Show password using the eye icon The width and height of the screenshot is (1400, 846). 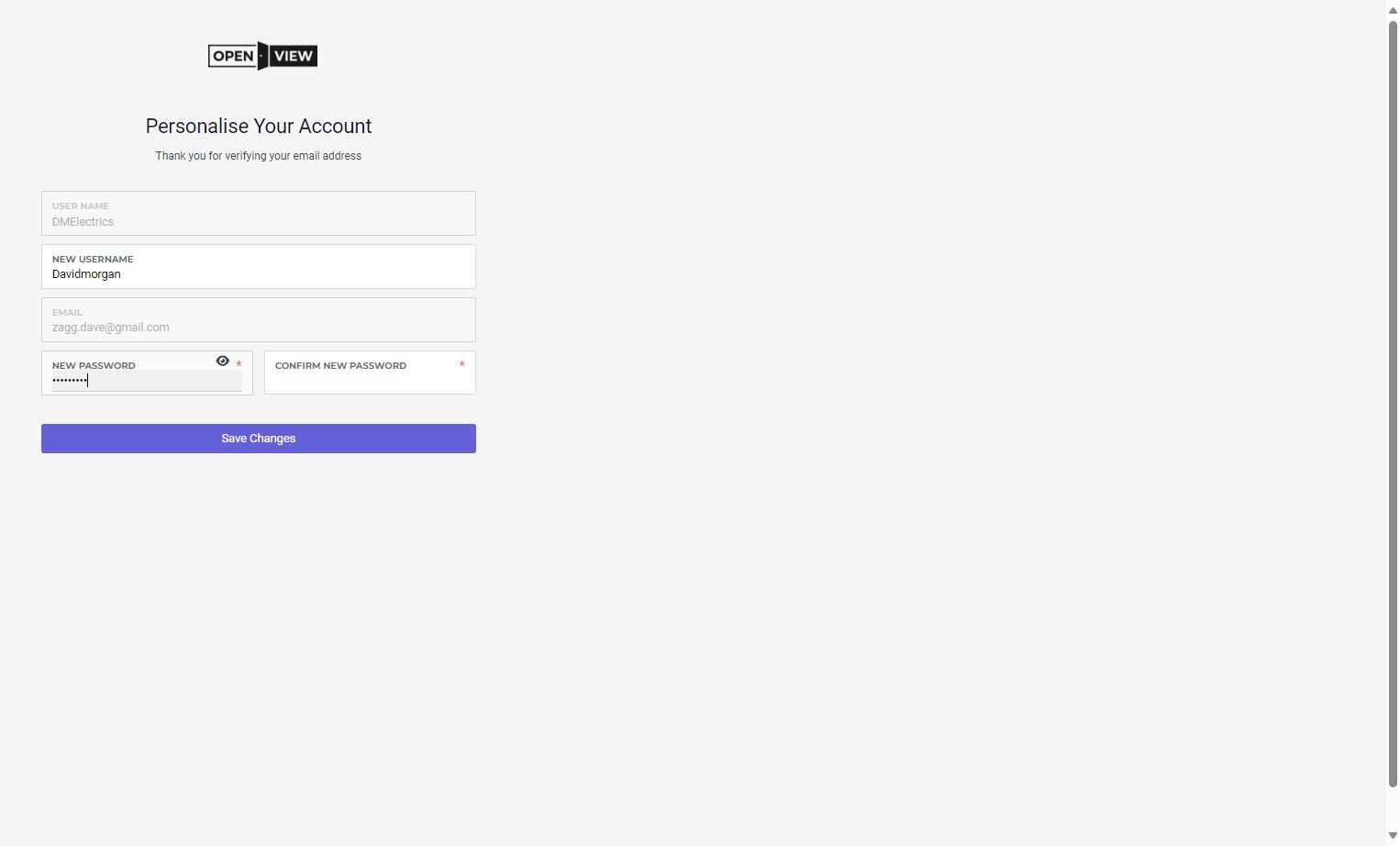[222, 362]
